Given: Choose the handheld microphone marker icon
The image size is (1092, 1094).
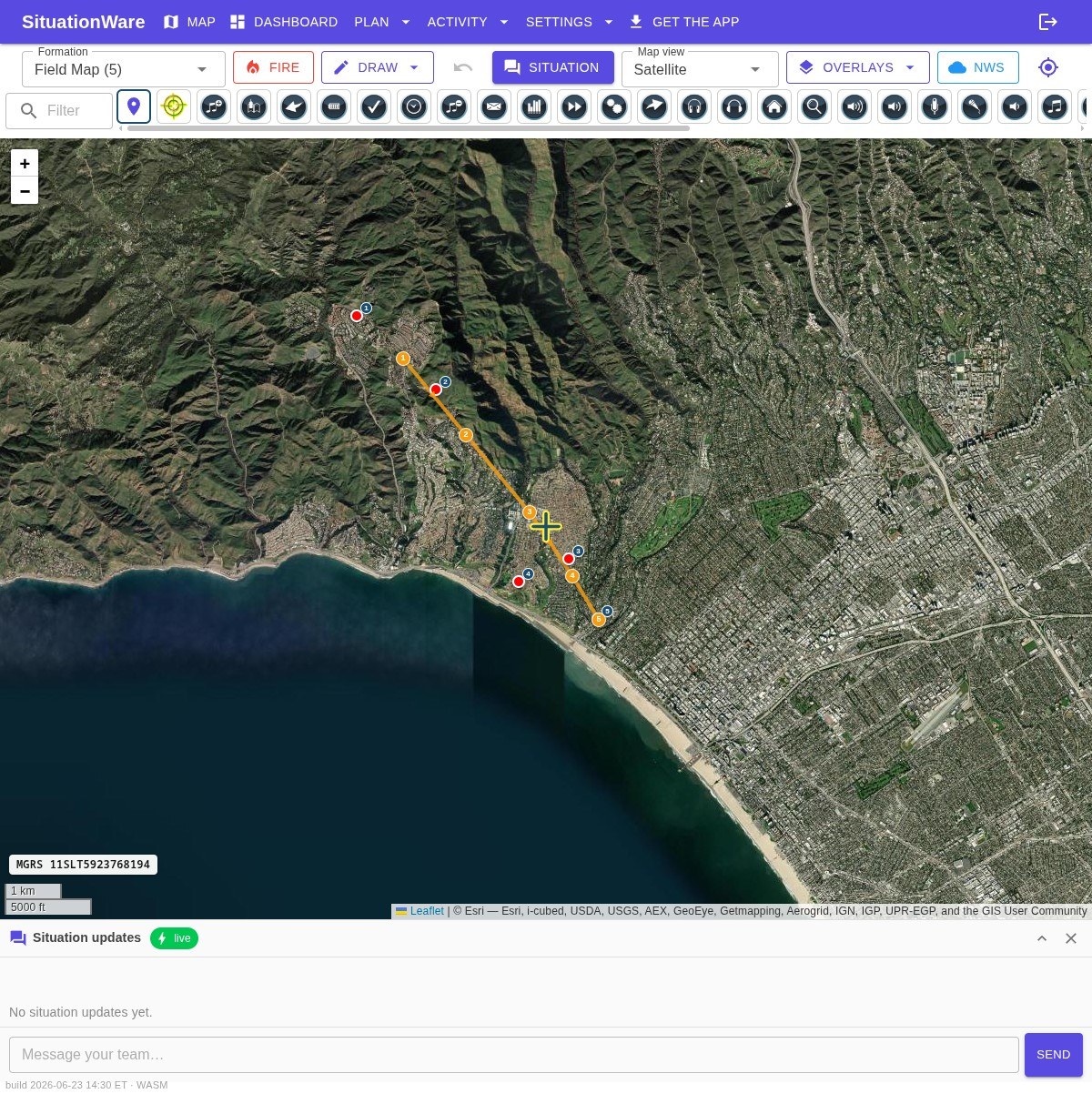Looking at the screenshot, I should click(x=975, y=106).
